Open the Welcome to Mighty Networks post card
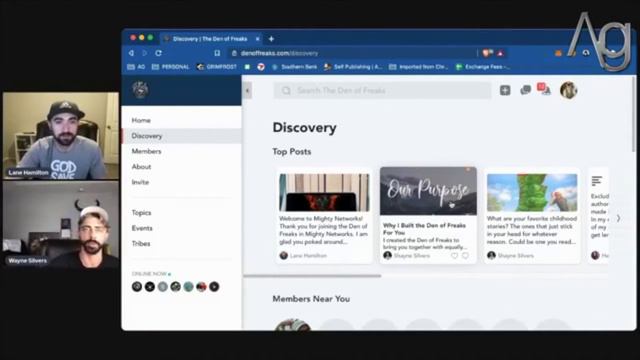The height and width of the screenshot is (360, 640). click(324, 216)
